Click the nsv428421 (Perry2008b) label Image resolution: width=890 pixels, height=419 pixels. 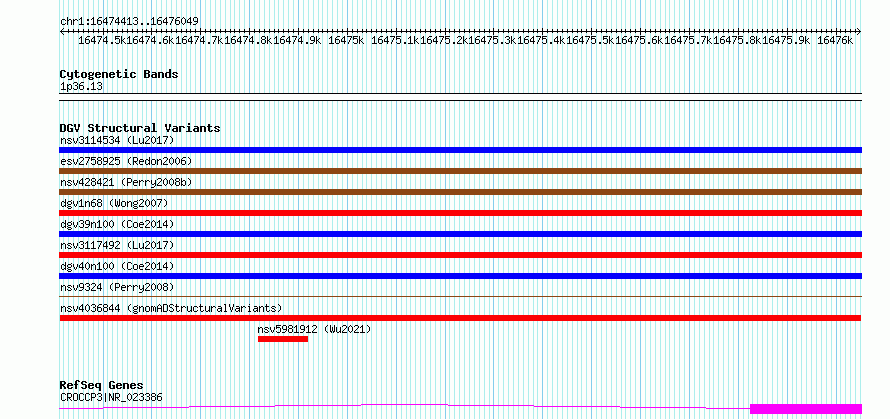[x=126, y=182]
